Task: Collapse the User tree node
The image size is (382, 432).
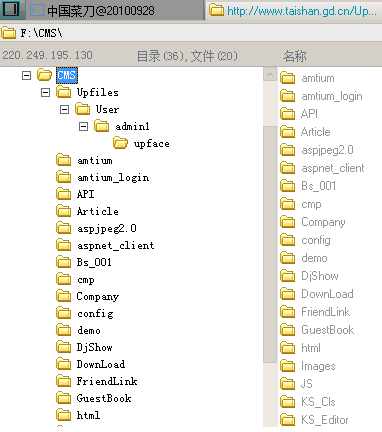Action: click(x=64, y=109)
